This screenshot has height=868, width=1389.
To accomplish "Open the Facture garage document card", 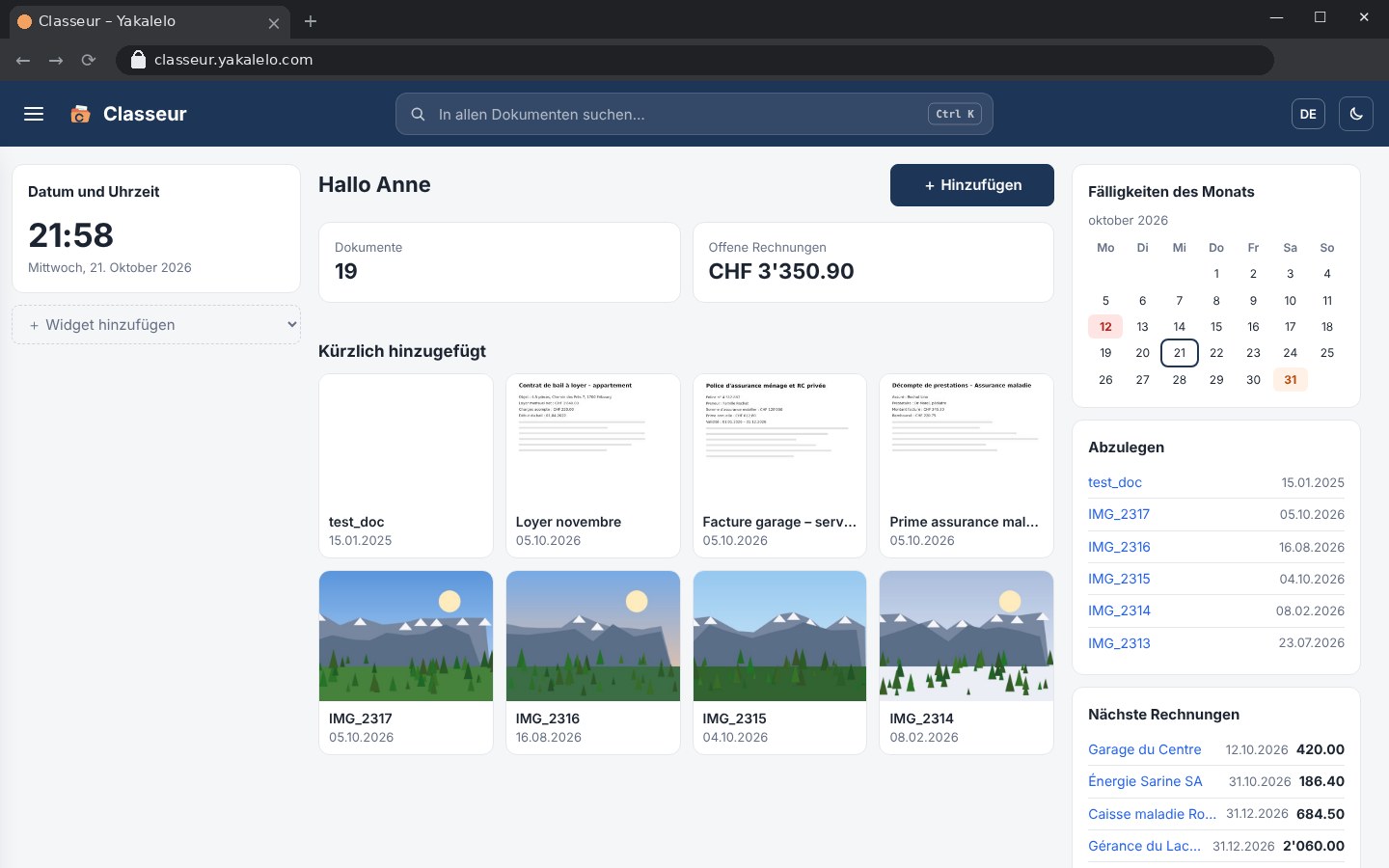I will (780, 466).
